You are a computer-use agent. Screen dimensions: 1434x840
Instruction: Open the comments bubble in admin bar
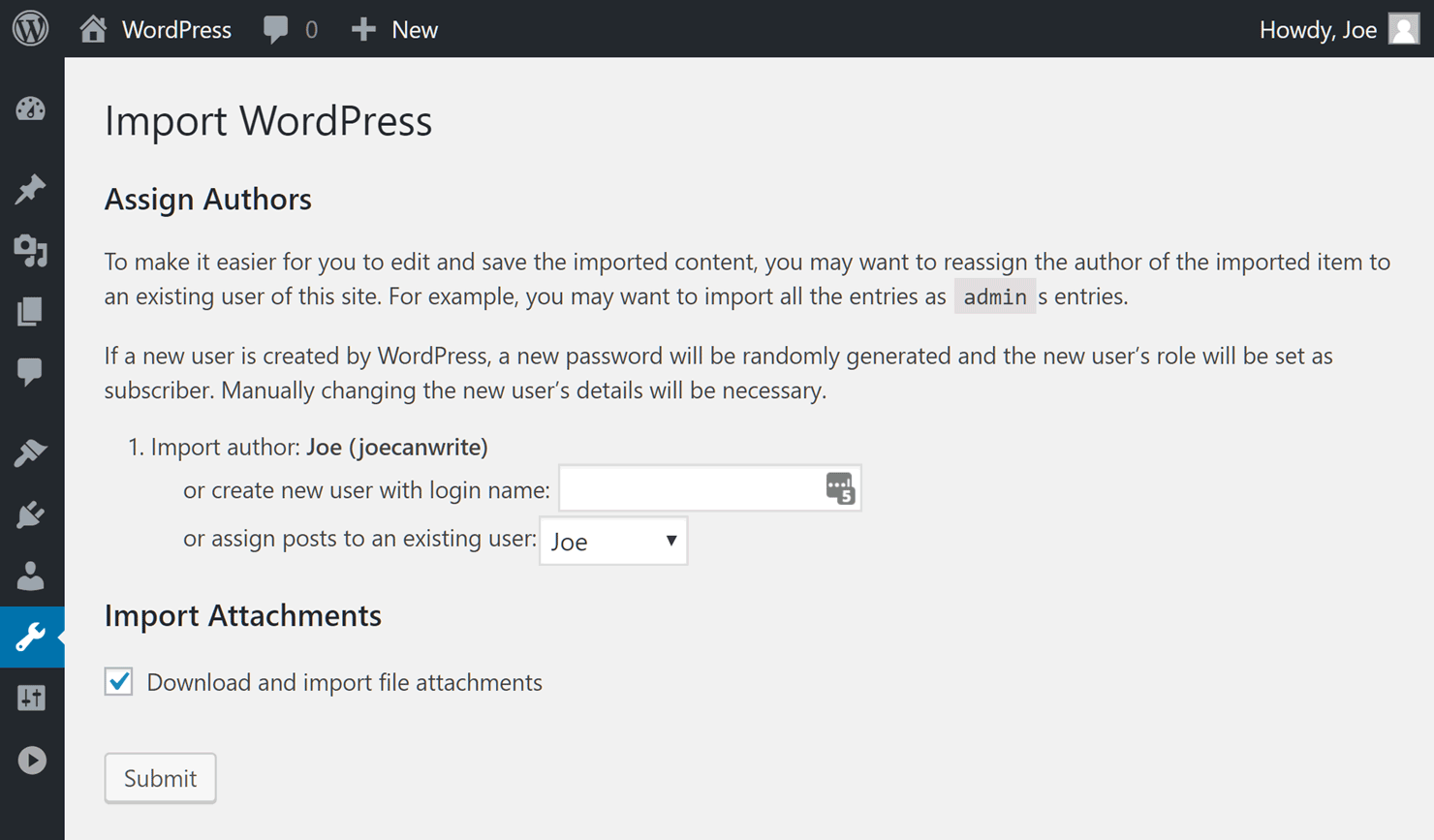pyautogui.click(x=275, y=29)
